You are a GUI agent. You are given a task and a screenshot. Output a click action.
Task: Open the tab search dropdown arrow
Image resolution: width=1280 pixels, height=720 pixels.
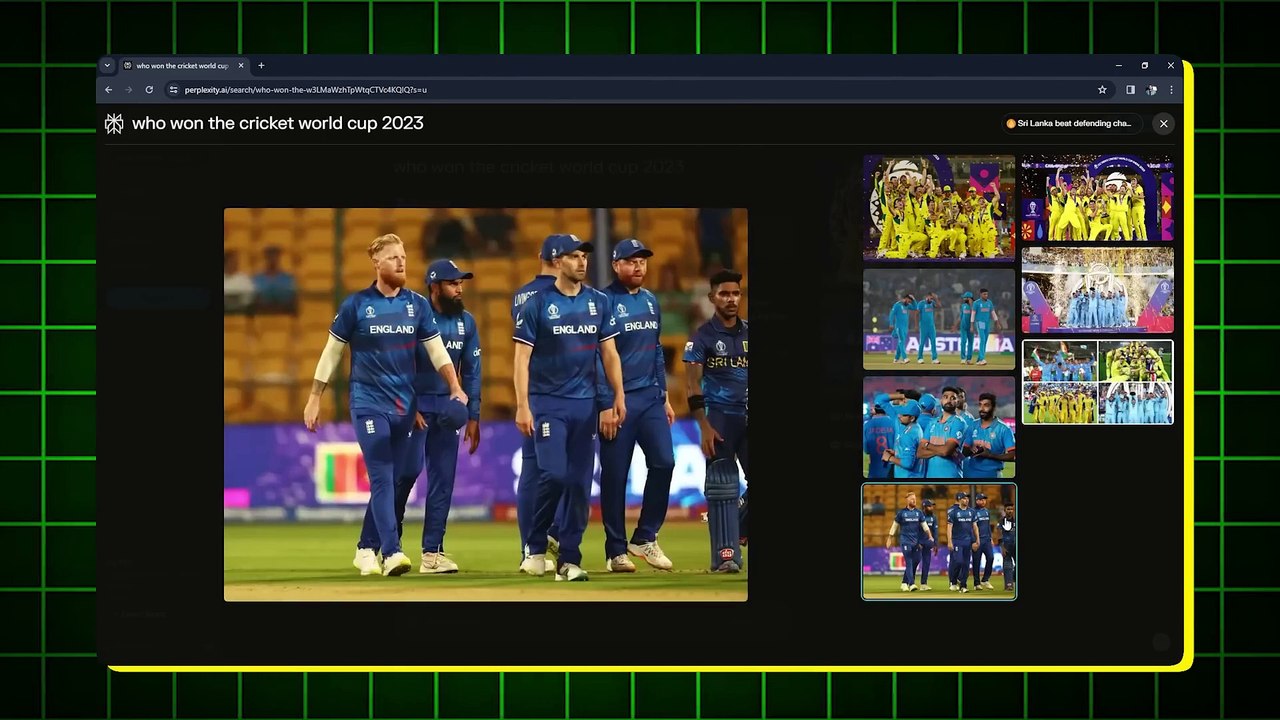(x=107, y=65)
